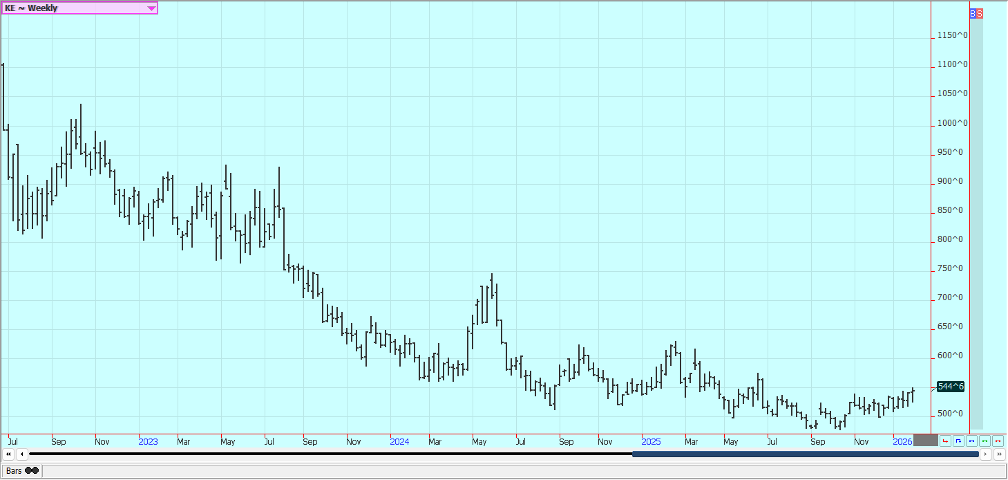Click the blue B buy button
The image size is (1008, 480).
click(974, 14)
